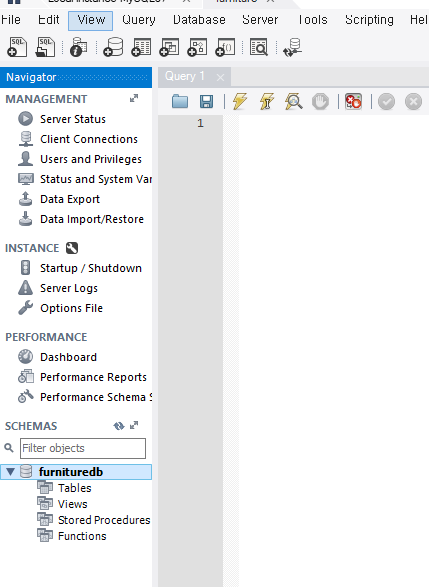
Task: Open the View menu
Action: click(x=91, y=20)
